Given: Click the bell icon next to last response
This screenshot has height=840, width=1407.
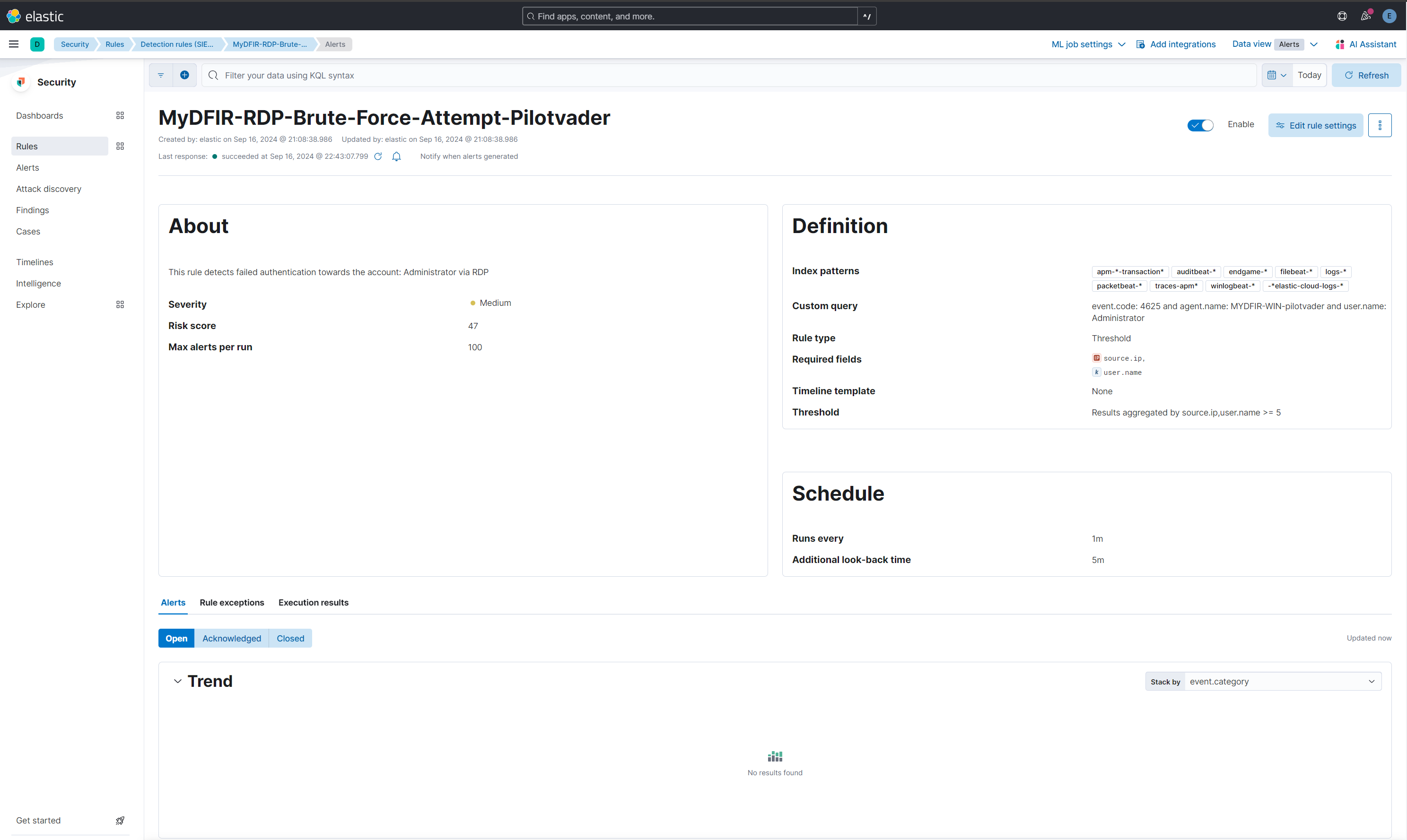Looking at the screenshot, I should (396, 156).
